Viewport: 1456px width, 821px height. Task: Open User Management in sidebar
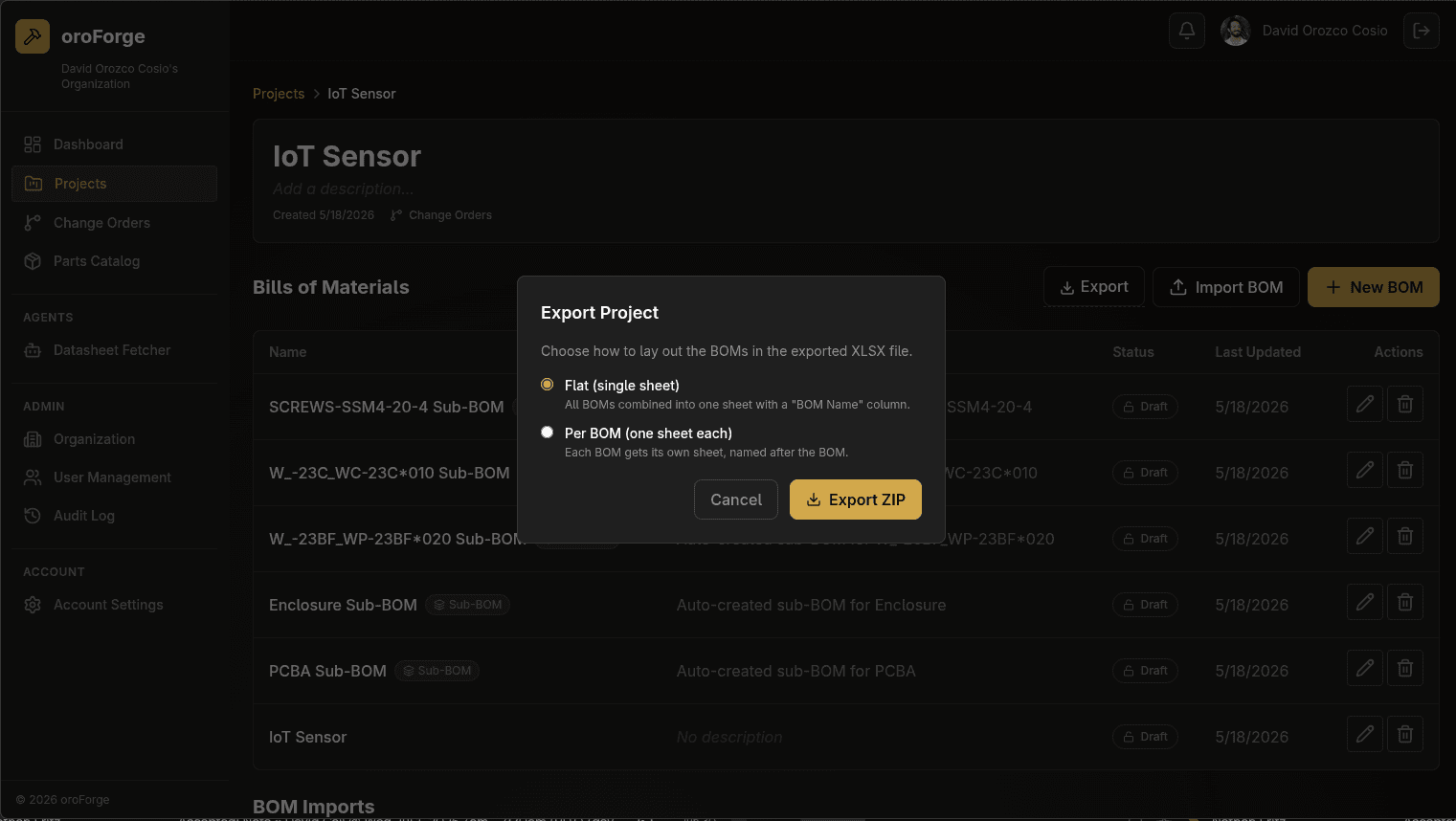[x=115, y=477]
